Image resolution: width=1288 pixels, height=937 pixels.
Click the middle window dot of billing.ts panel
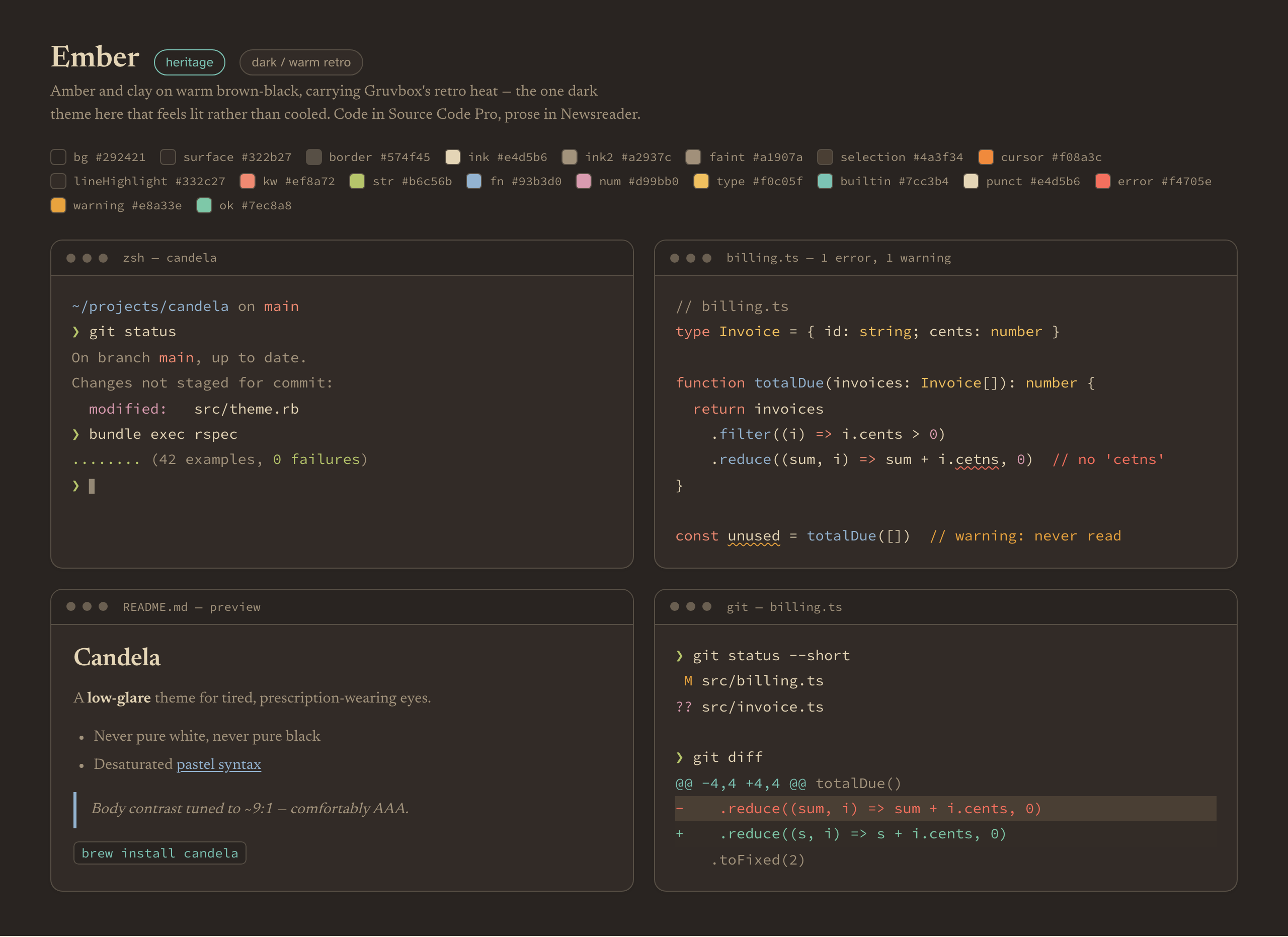click(x=691, y=258)
